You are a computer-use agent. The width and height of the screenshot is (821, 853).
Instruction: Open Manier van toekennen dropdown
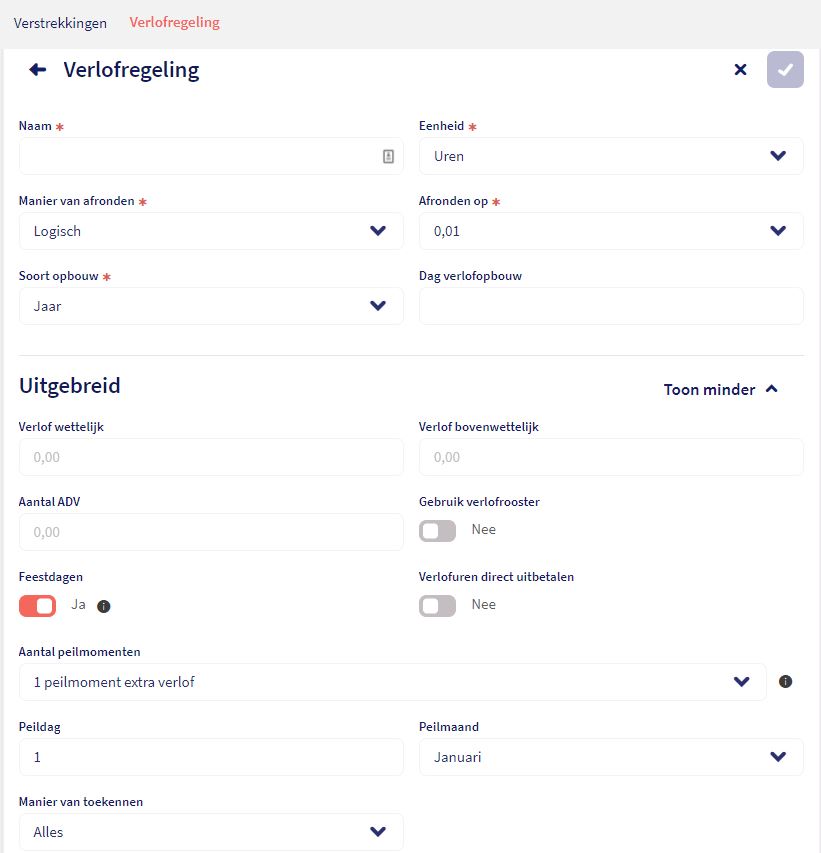(211, 832)
